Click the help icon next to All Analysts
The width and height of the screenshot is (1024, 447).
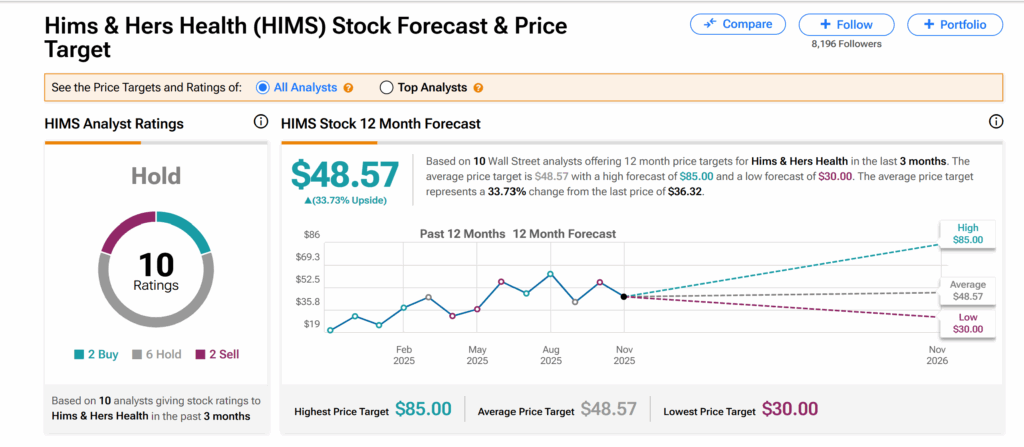tap(348, 88)
